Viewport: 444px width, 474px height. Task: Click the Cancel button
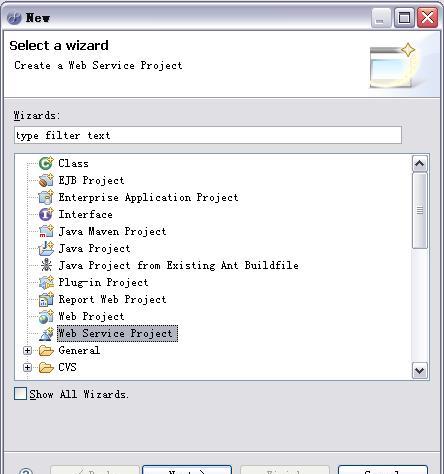(383, 470)
